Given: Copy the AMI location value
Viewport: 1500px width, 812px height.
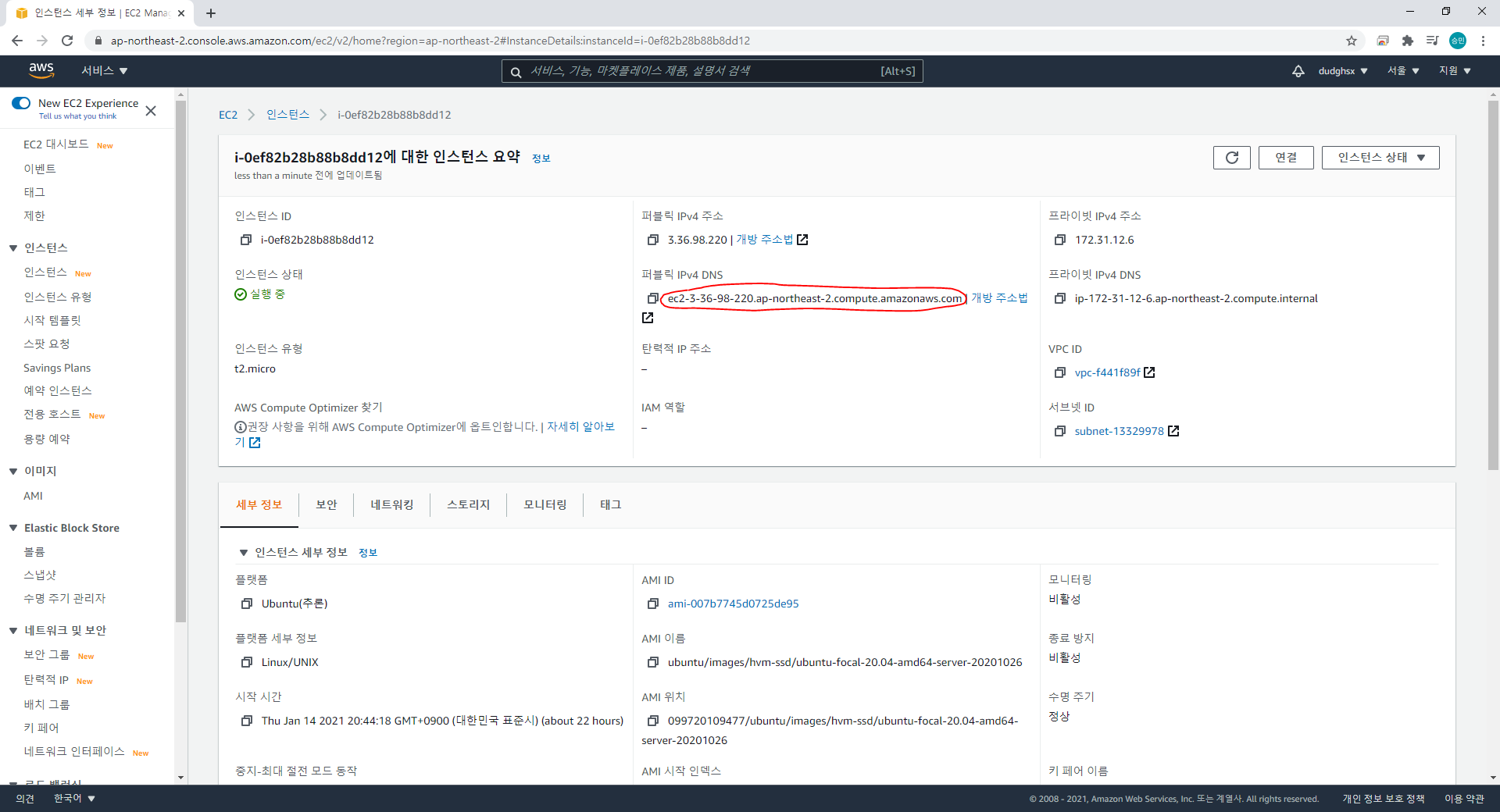Looking at the screenshot, I should (x=653, y=721).
